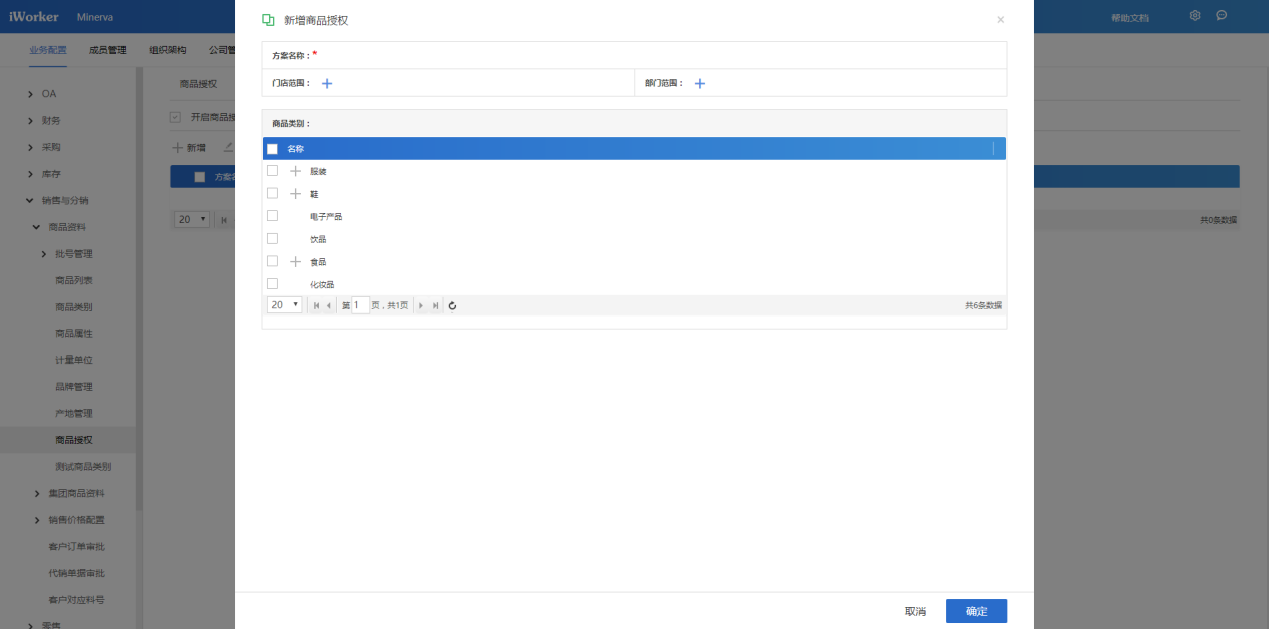Select all via the 名称 header checkbox

(272, 149)
